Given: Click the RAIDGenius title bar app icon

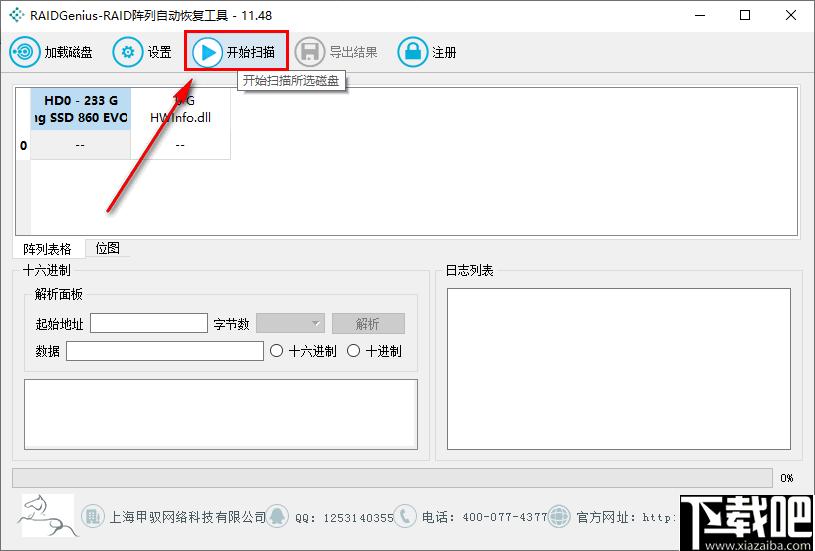Looking at the screenshot, I should (17, 15).
